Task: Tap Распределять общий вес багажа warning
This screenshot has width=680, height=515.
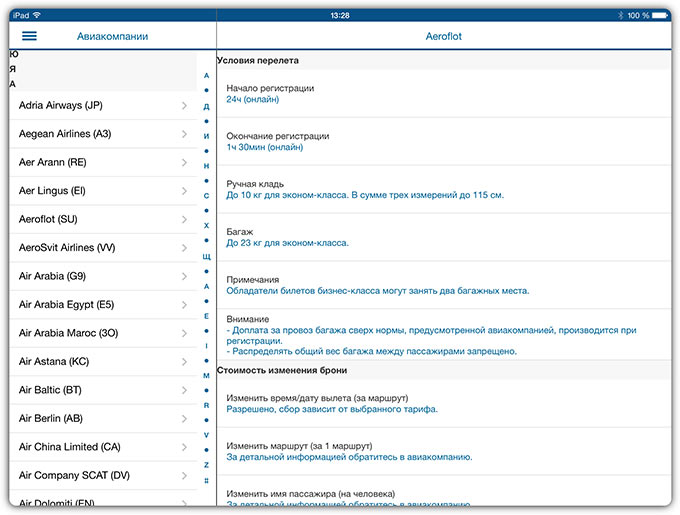Action: click(372, 351)
